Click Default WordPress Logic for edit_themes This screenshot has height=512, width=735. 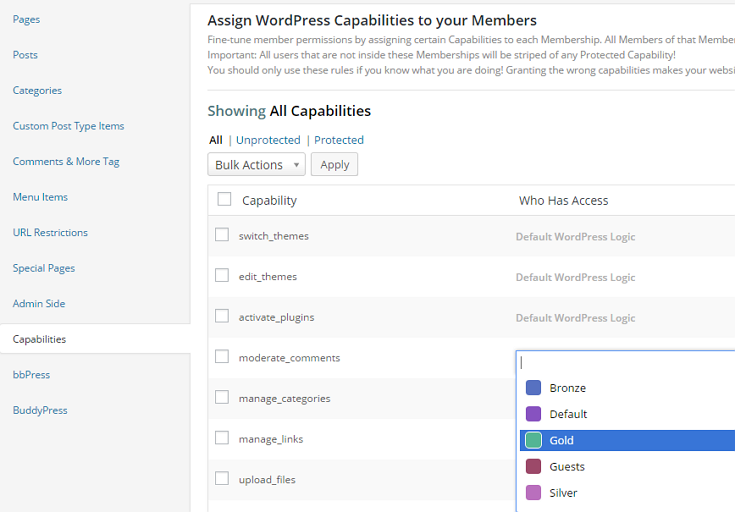tap(576, 278)
